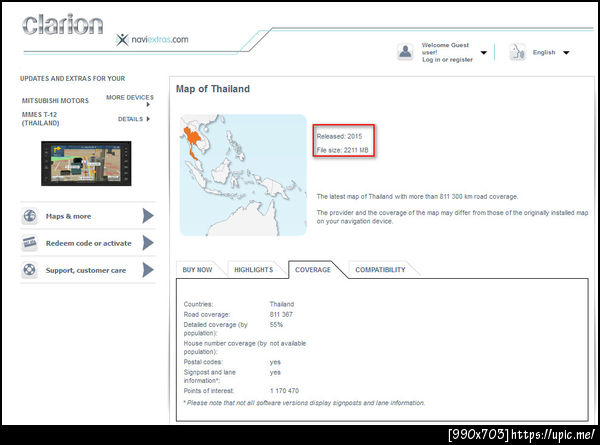Click the MORE DEVICES link text
The height and width of the screenshot is (445, 600).
tap(130, 98)
